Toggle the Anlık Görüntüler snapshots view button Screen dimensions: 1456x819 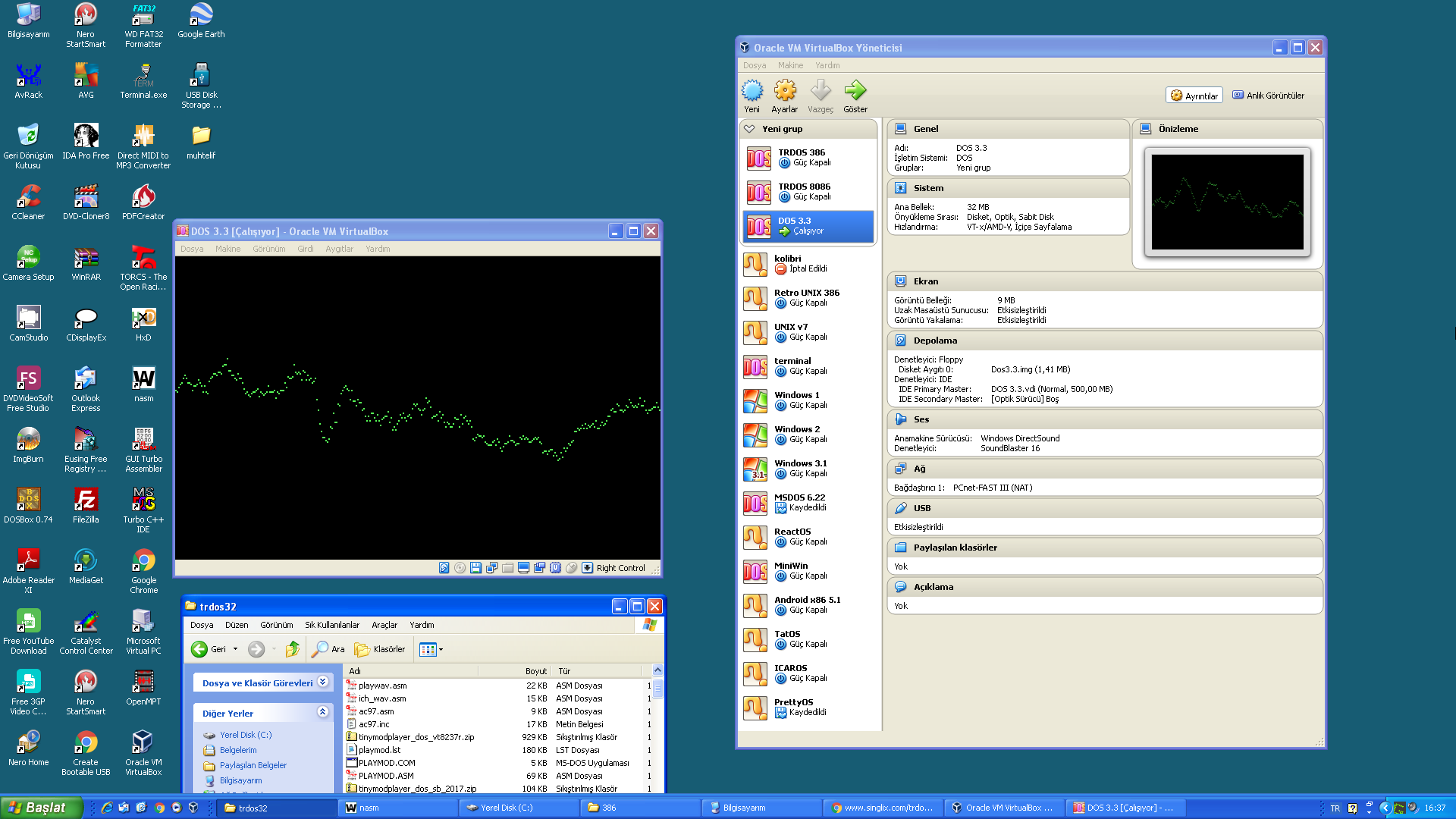tap(1269, 96)
